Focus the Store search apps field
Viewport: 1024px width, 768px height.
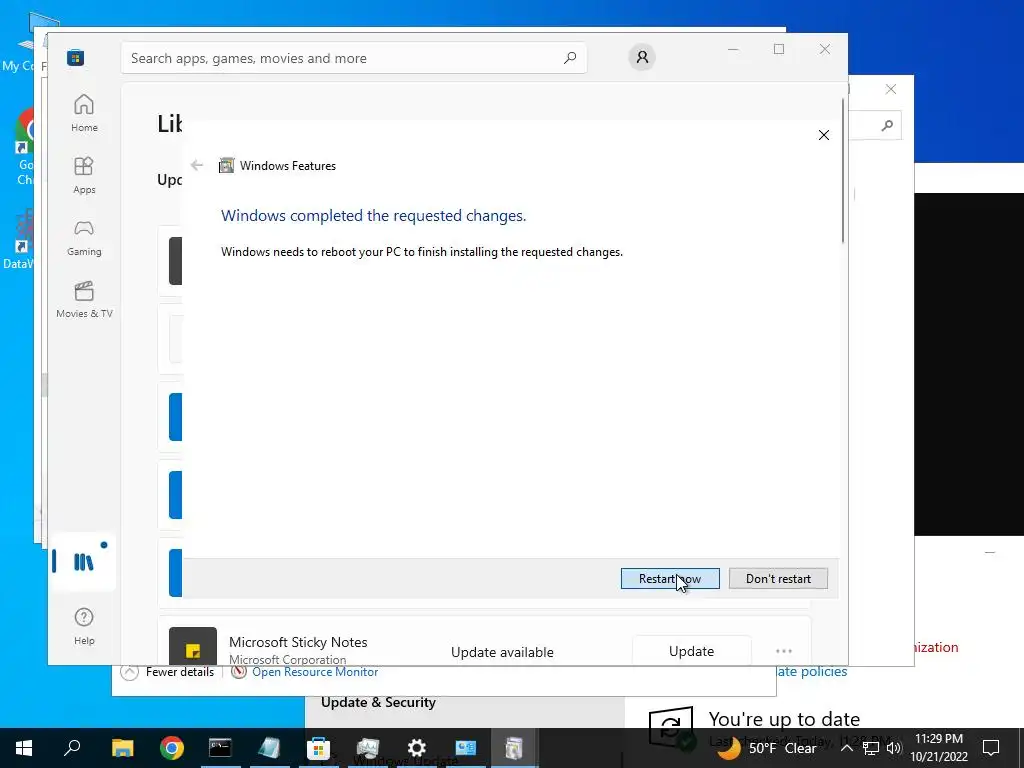click(354, 58)
